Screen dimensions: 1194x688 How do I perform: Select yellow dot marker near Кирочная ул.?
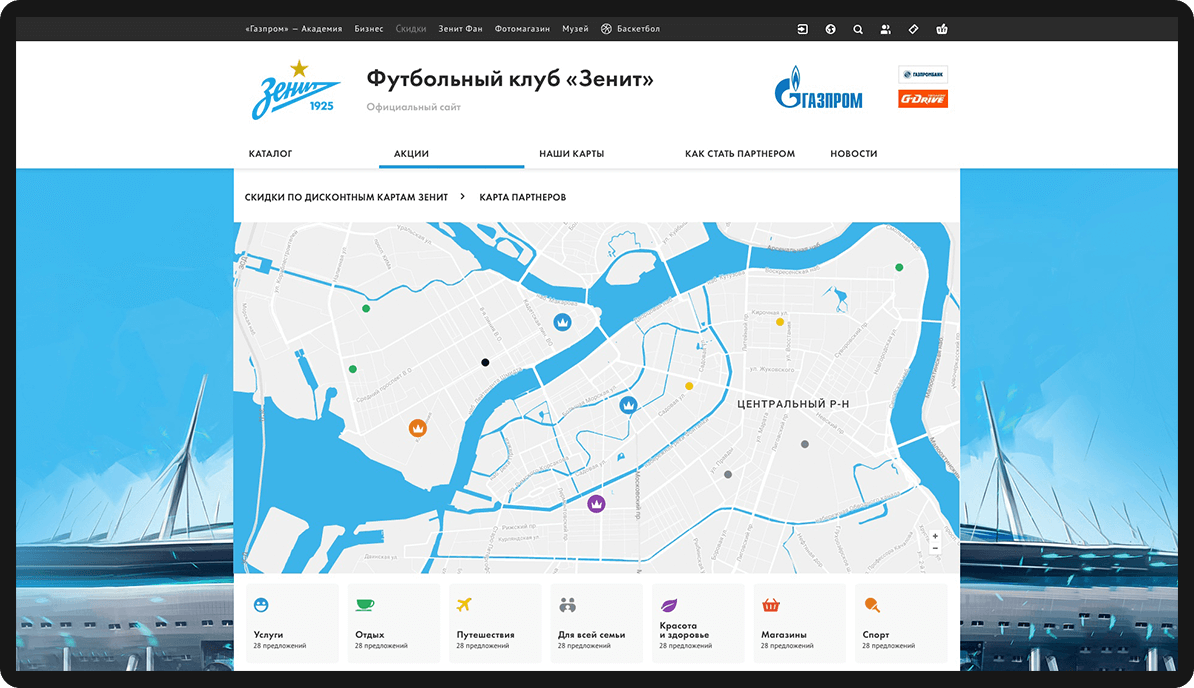pos(780,322)
